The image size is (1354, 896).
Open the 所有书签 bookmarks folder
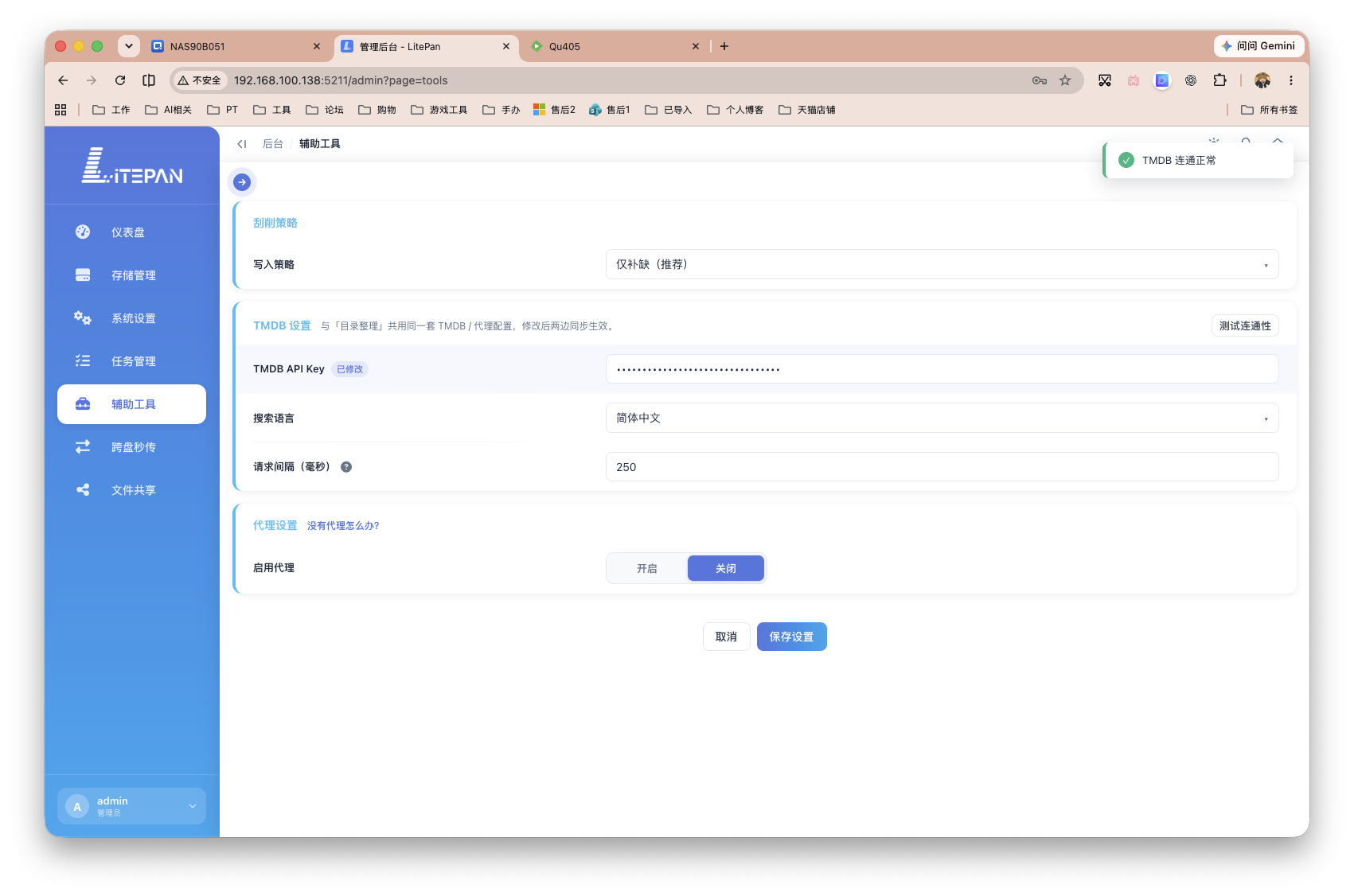point(1270,110)
